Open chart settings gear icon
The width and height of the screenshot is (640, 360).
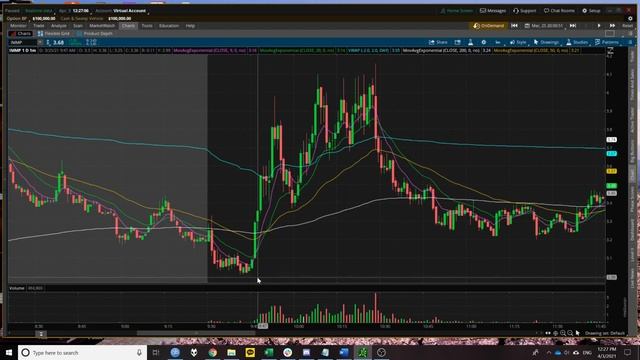click(484, 42)
